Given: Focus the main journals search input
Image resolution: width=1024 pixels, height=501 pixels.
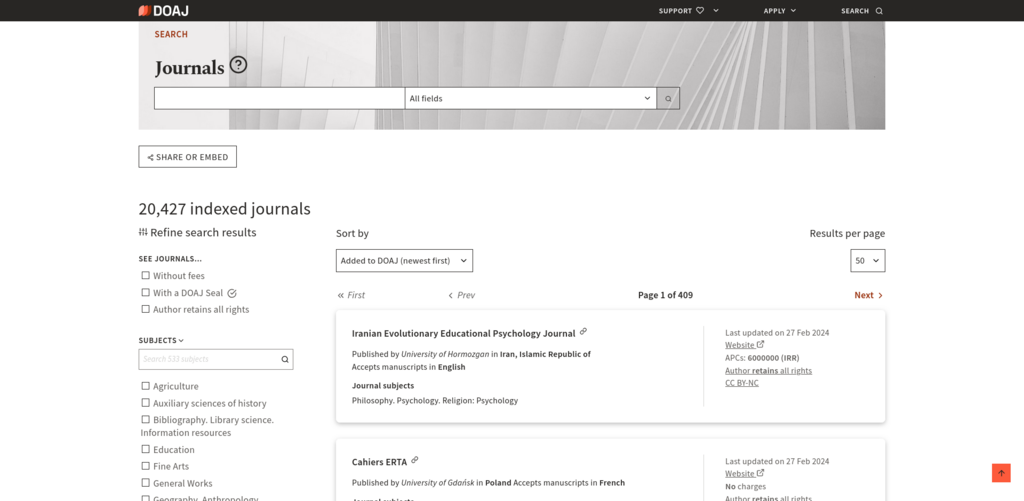Looking at the screenshot, I should point(280,99).
